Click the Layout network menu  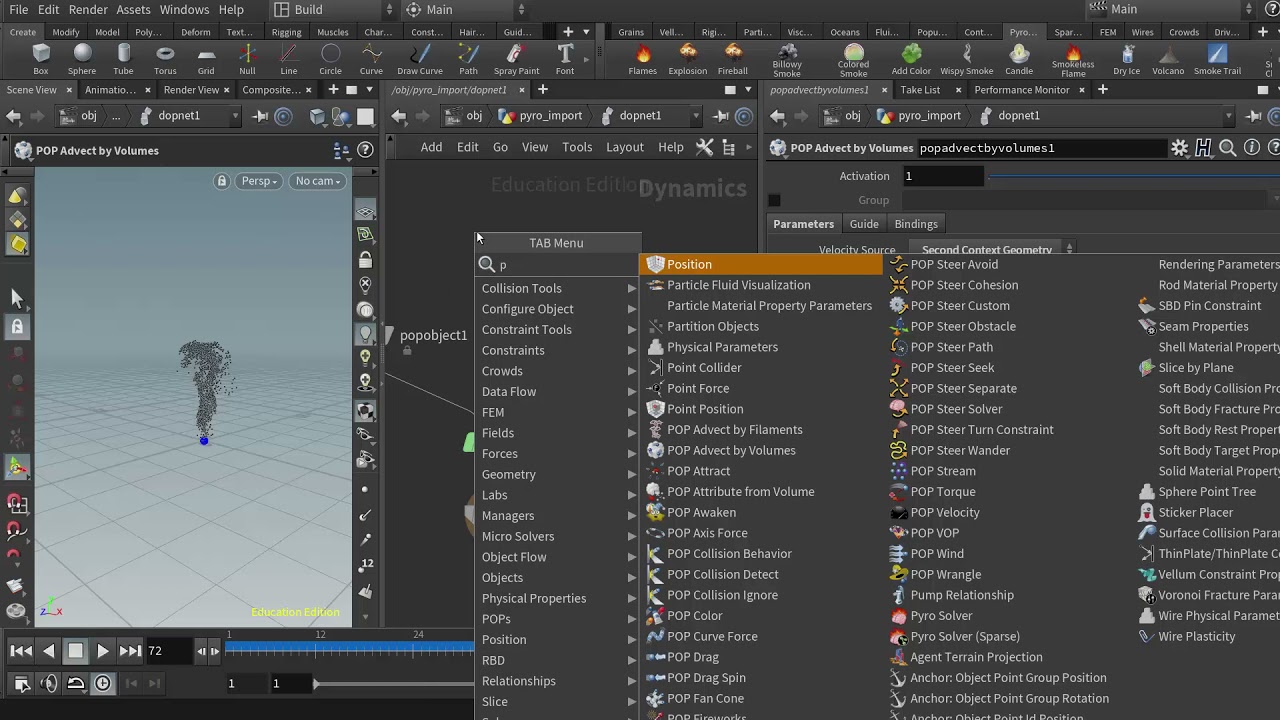[625, 147]
